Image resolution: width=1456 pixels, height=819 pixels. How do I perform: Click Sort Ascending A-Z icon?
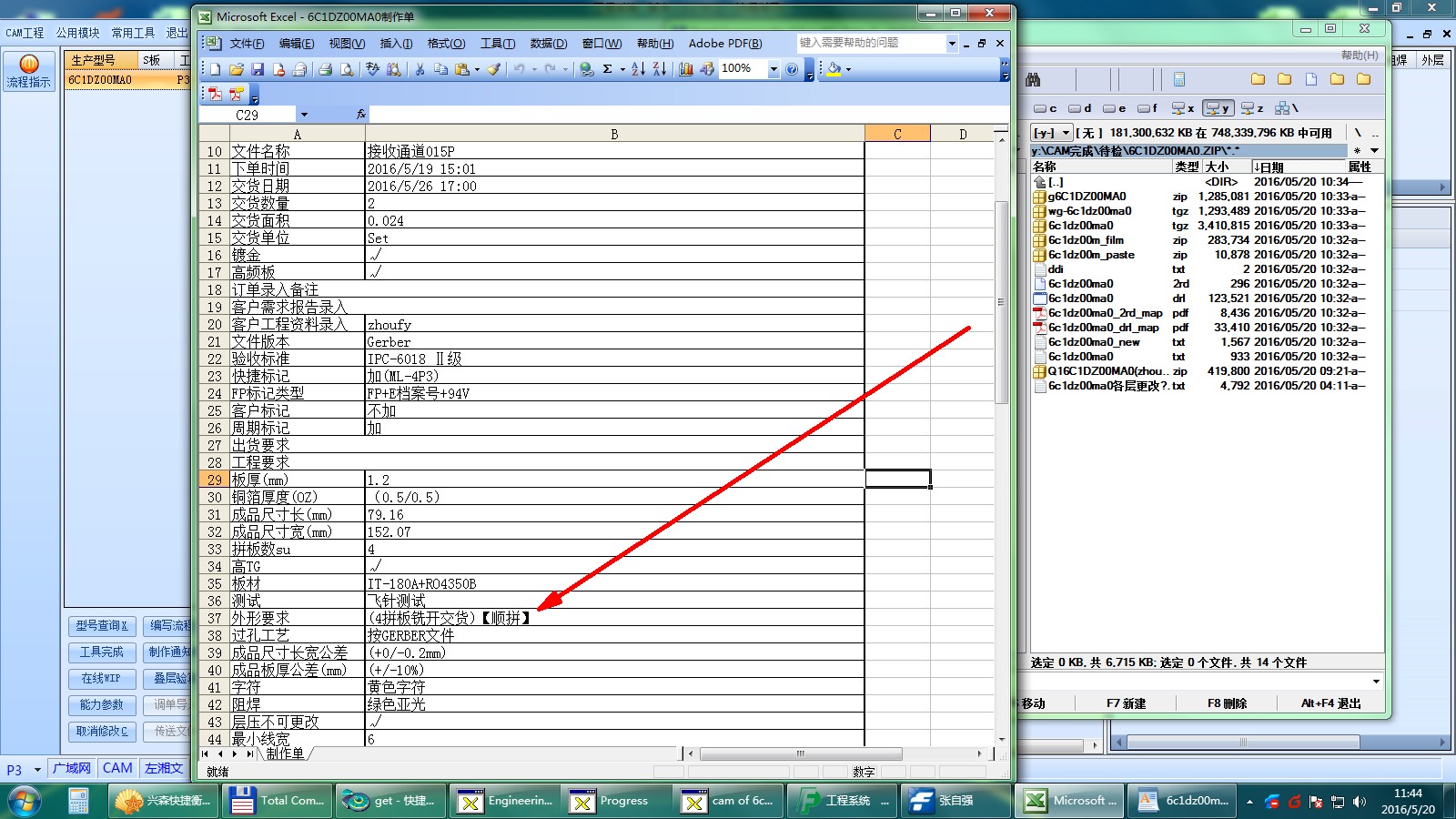pos(639,69)
